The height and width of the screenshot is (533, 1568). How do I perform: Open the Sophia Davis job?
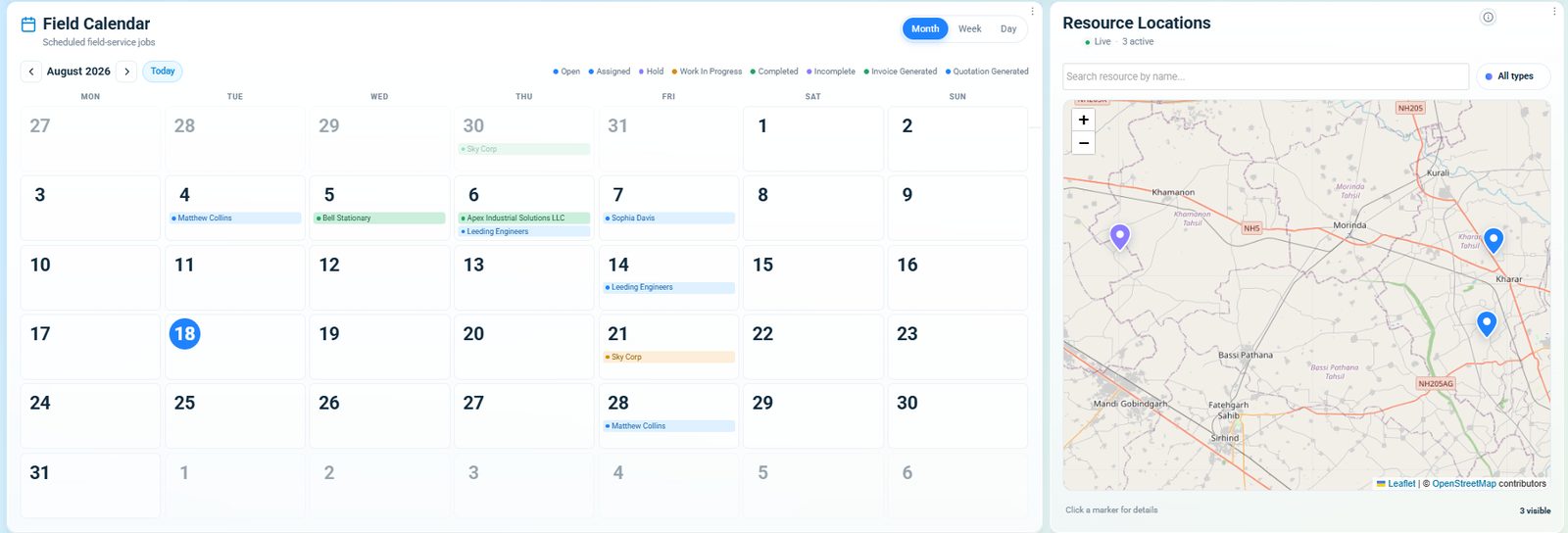click(x=668, y=218)
